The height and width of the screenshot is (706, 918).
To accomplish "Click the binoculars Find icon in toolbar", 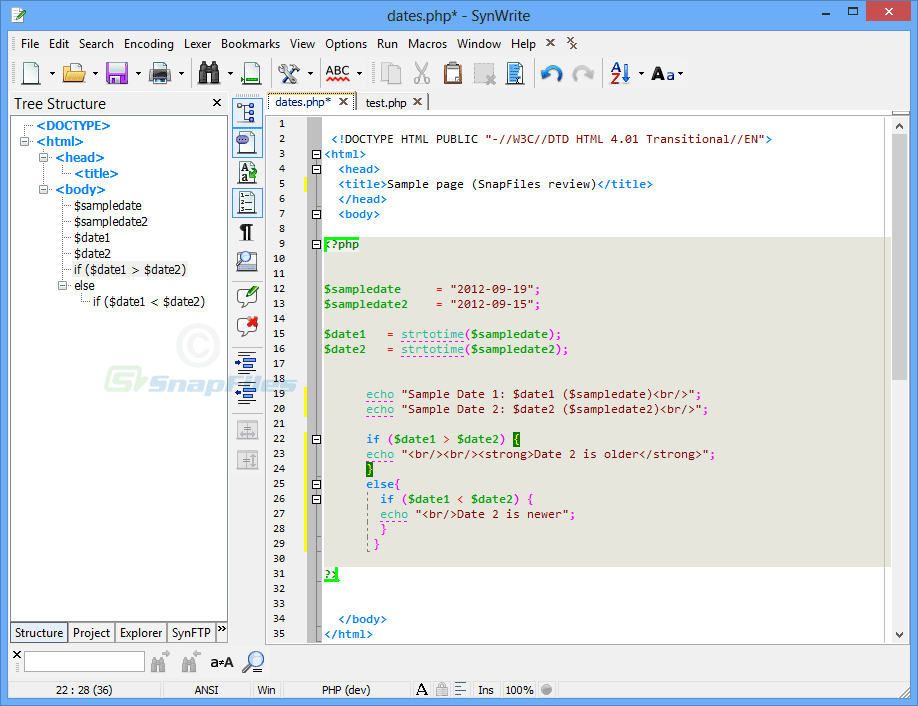I will [x=210, y=73].
